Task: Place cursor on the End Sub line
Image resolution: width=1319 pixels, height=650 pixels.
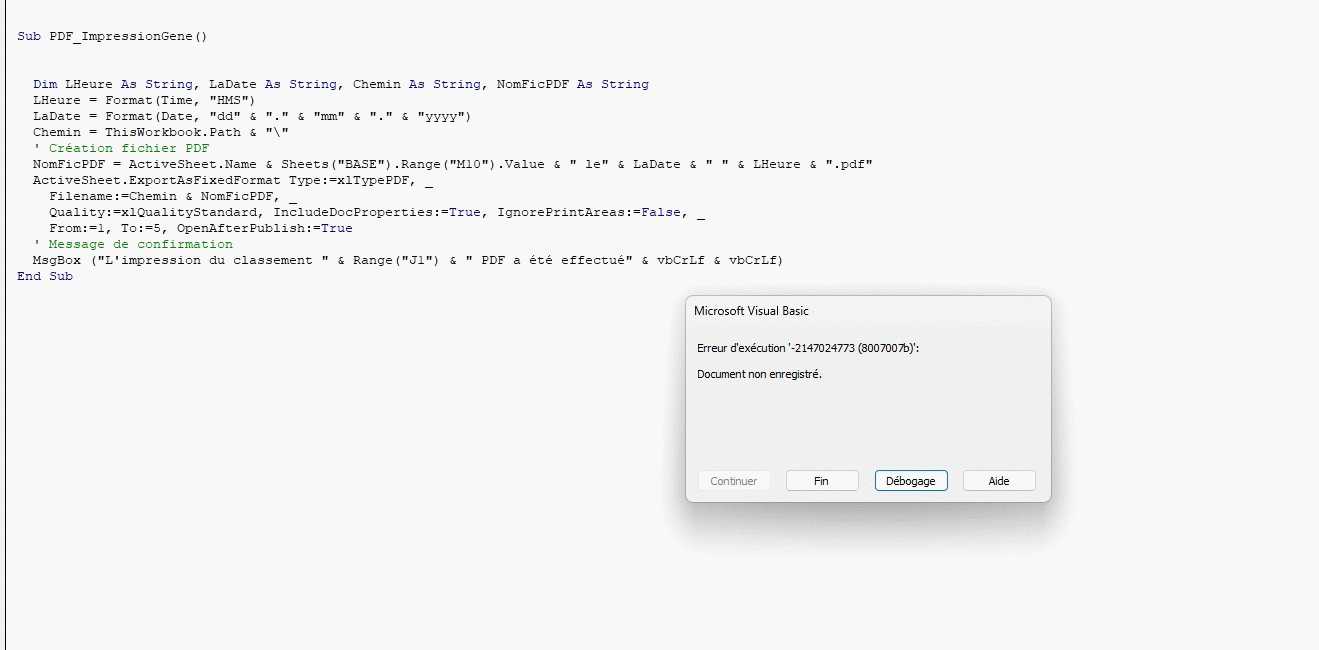Action: (45, 277)
